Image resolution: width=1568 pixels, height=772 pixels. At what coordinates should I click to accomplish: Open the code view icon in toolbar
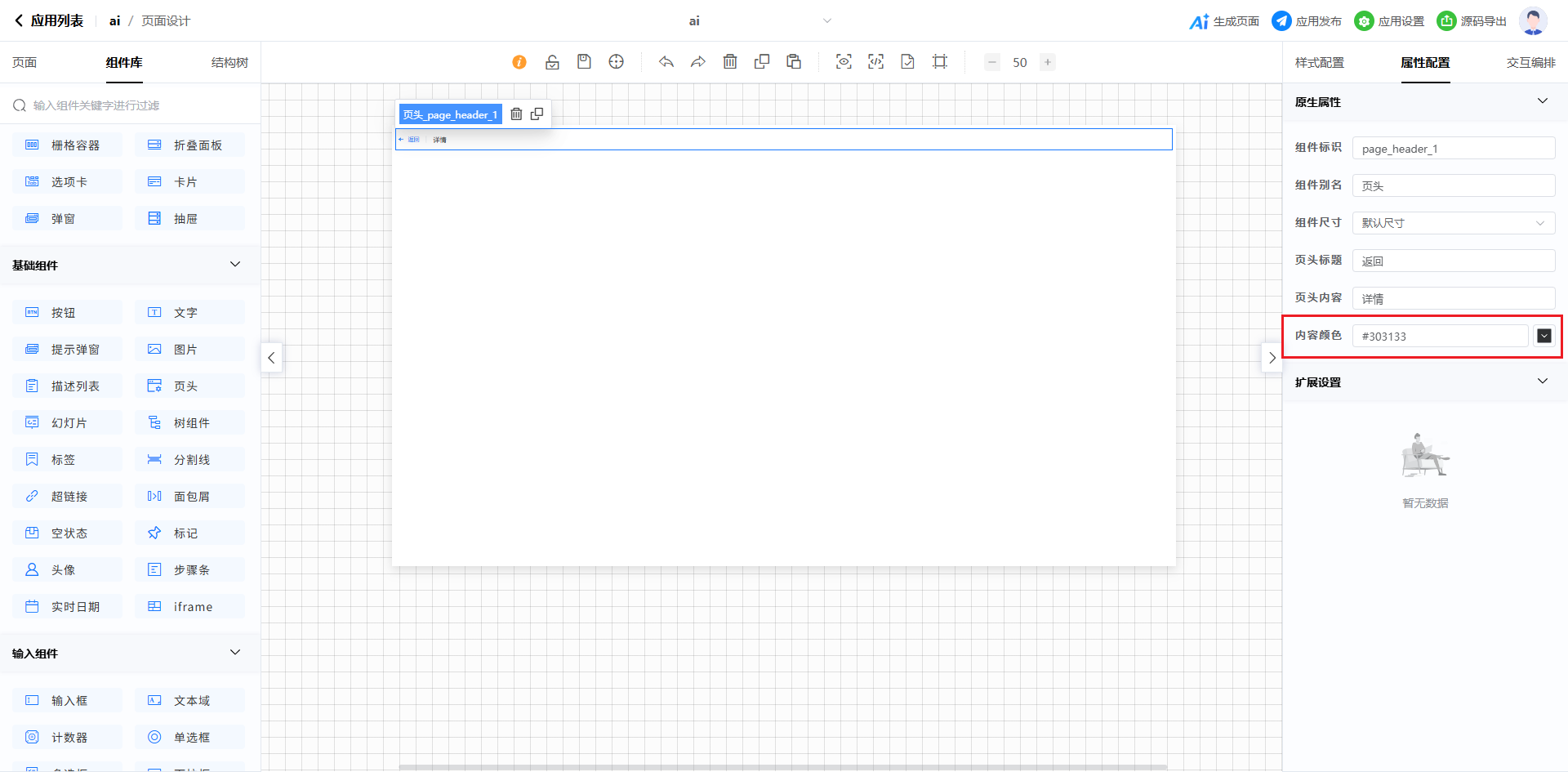pos(875,62)
